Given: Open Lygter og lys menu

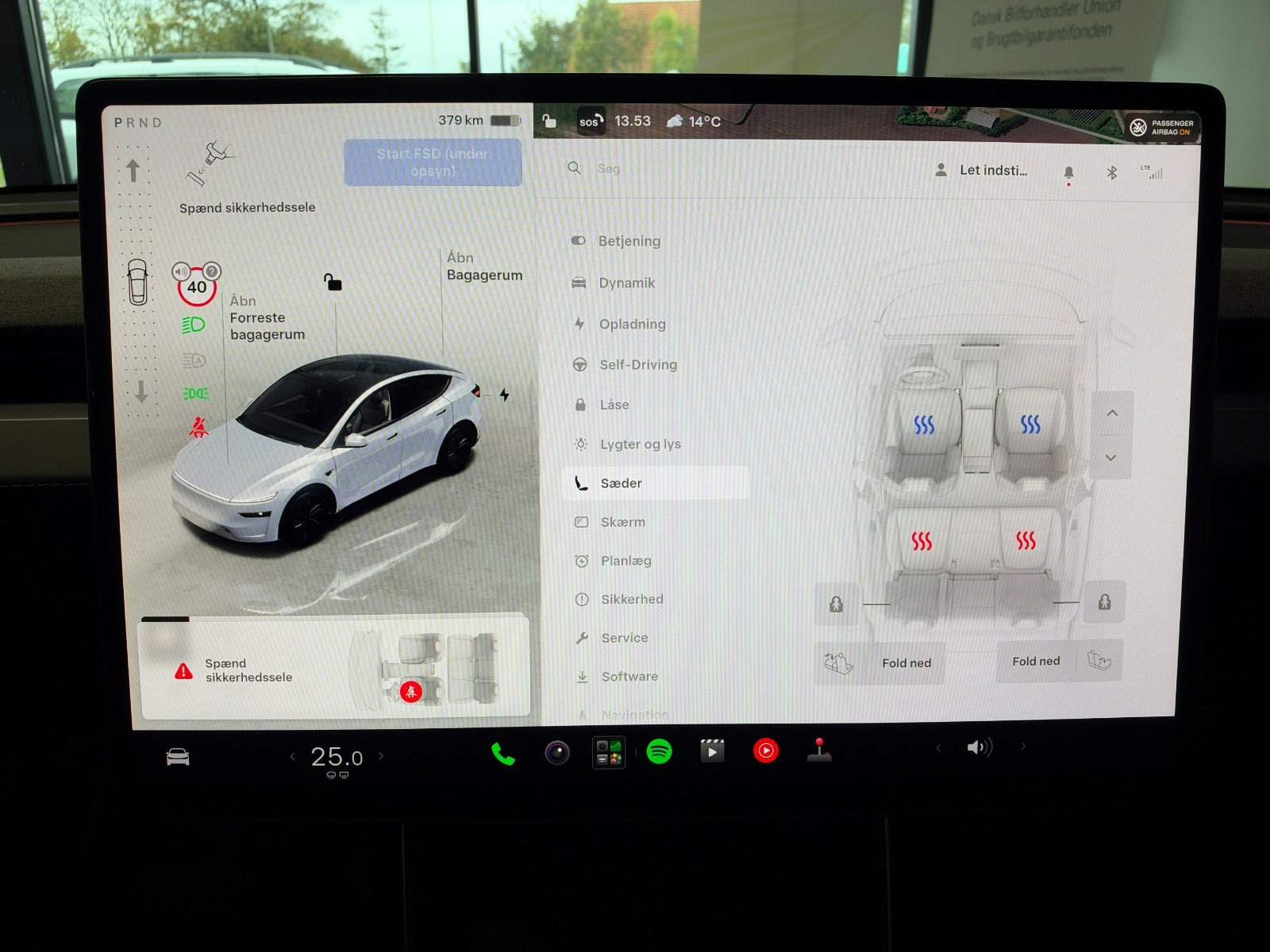Looking at the screenshot, I should tap(627, 444).
